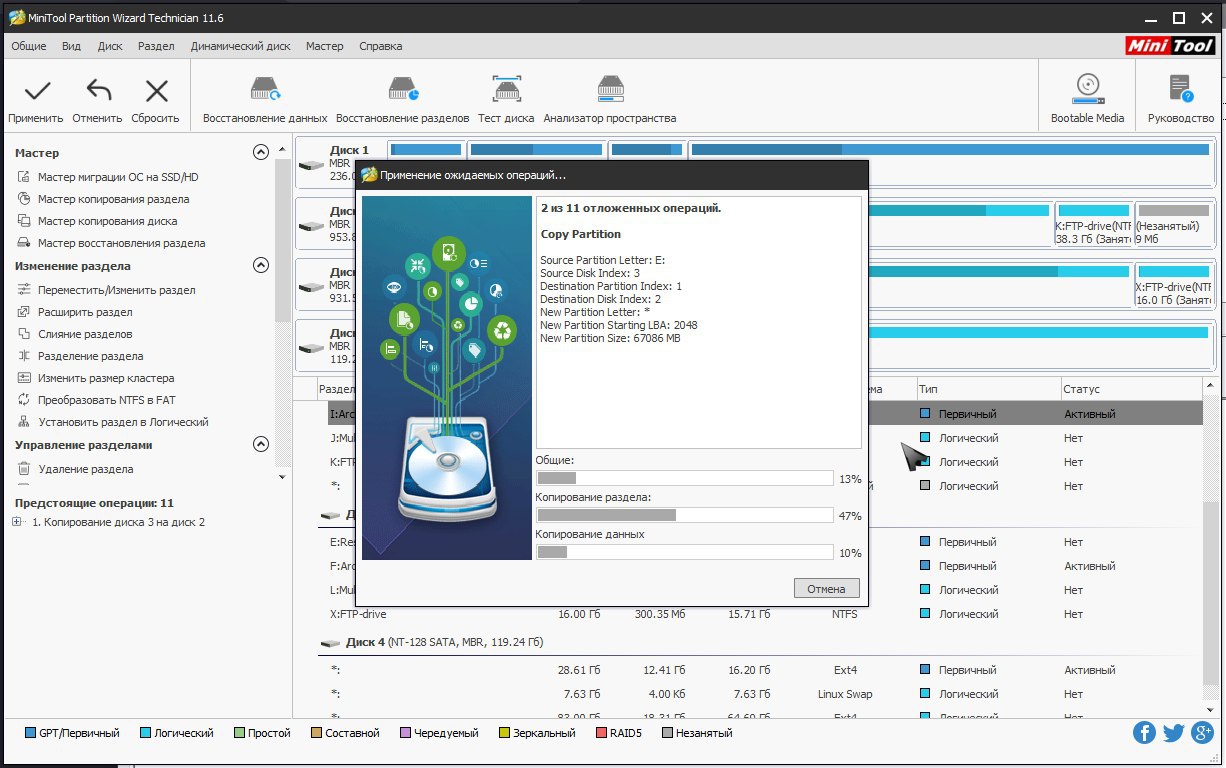The height and width of the screenshot is (768, 1226).
Task: Collapse the Управление разделами section
Action: click(x=261, y=445)
